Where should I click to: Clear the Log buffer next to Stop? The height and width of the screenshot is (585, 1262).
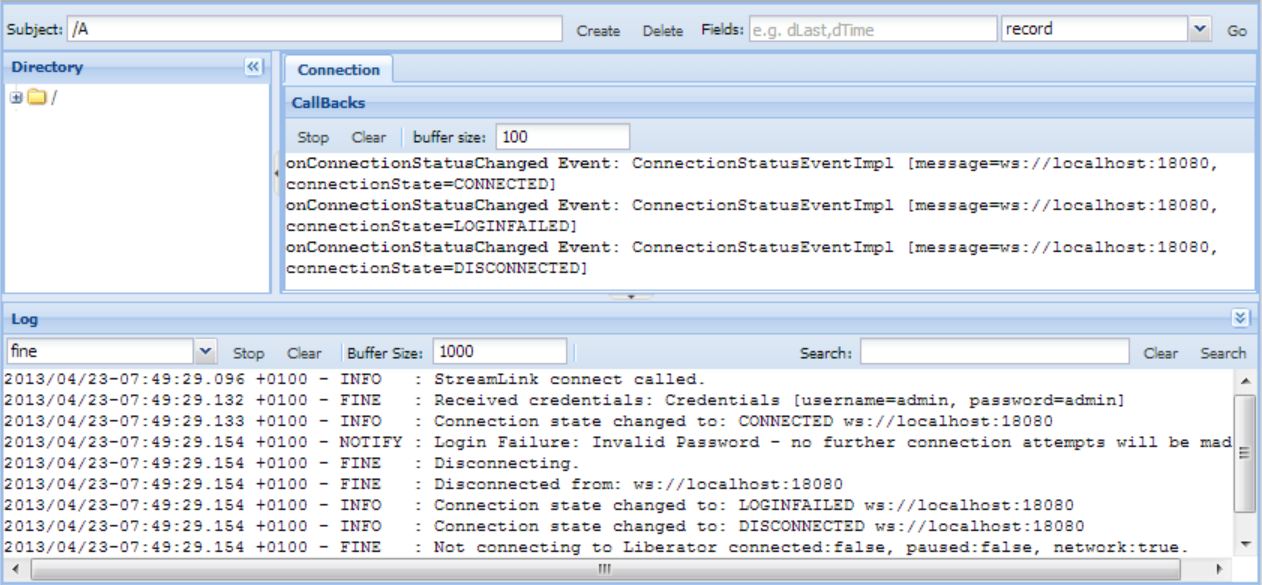tap(304, 353)
